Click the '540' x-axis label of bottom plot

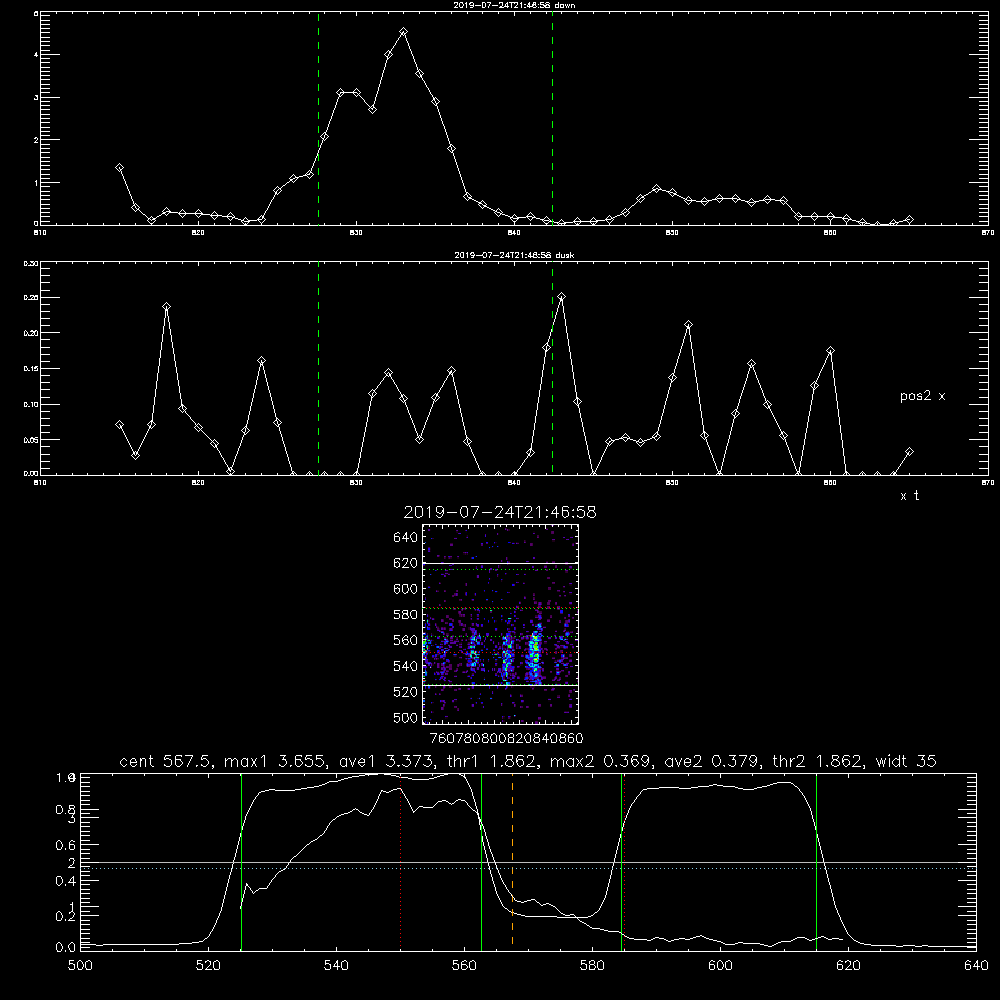[x=336, y=966]
